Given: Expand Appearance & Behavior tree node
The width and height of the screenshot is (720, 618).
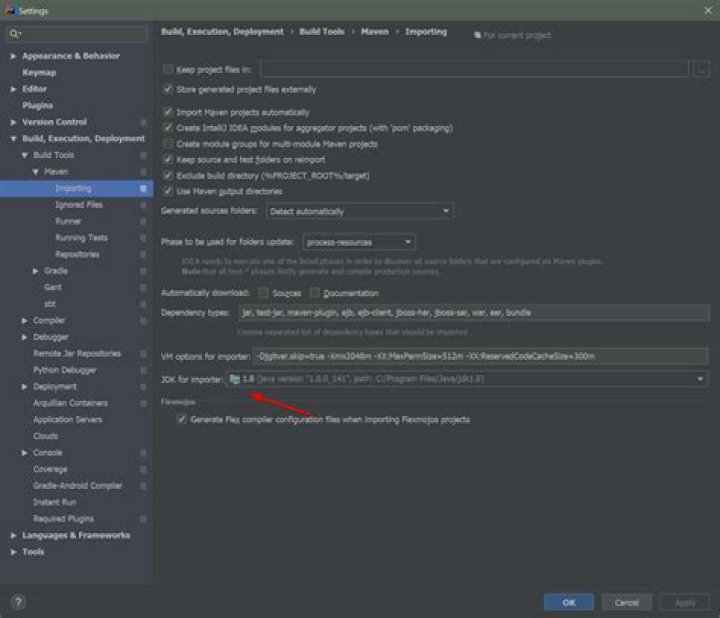Looking at the screenshot, I should point(13,56).
